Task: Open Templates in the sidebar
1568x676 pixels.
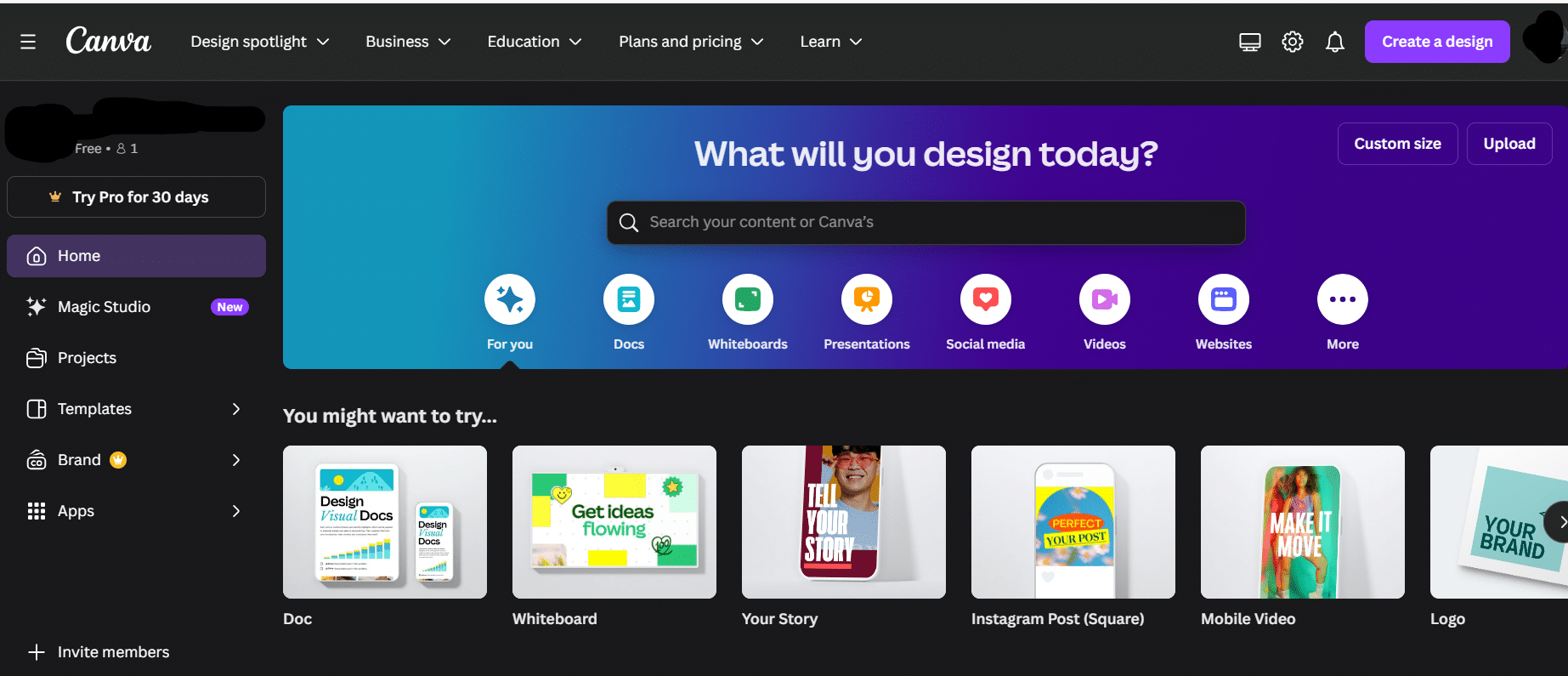Action: pos(136,409)
